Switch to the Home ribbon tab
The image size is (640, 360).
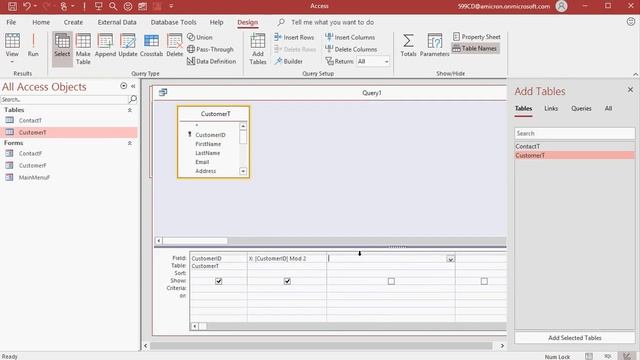pyautogui.click(x=41, y=22)
